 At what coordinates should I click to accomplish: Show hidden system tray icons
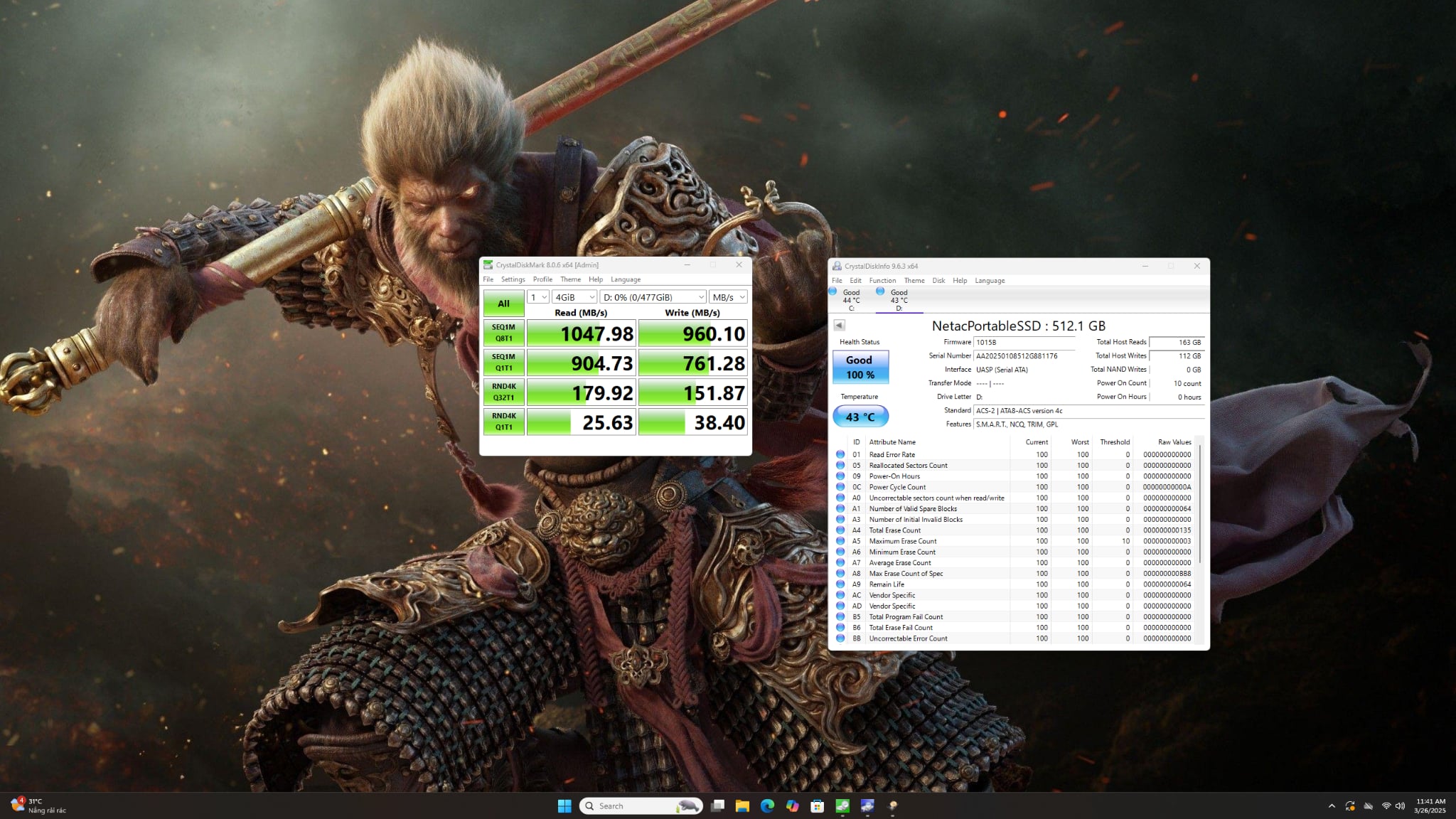coord(1332,805)
